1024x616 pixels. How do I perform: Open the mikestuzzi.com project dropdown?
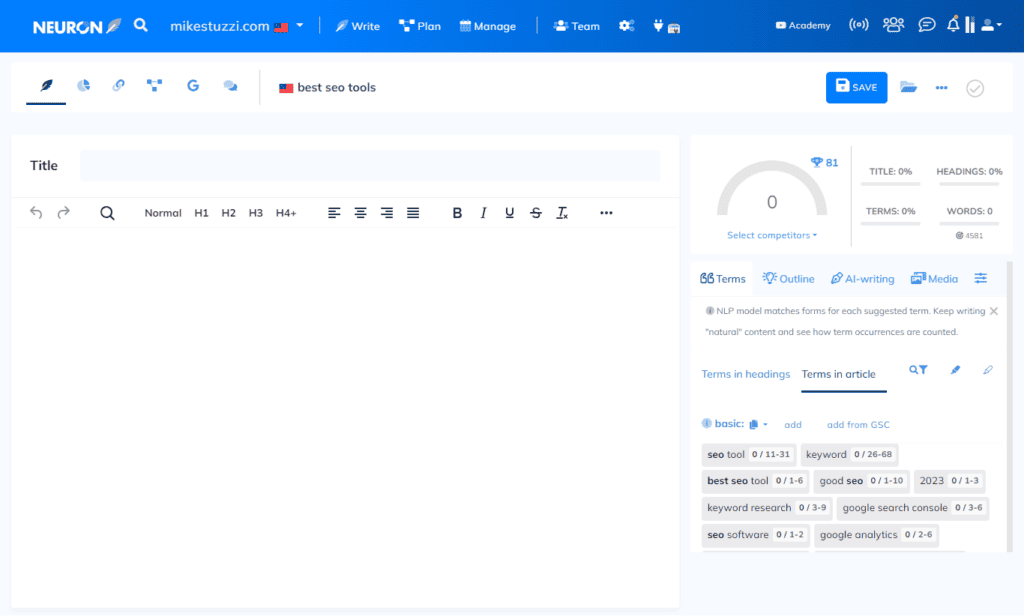[x=237, y=25]
